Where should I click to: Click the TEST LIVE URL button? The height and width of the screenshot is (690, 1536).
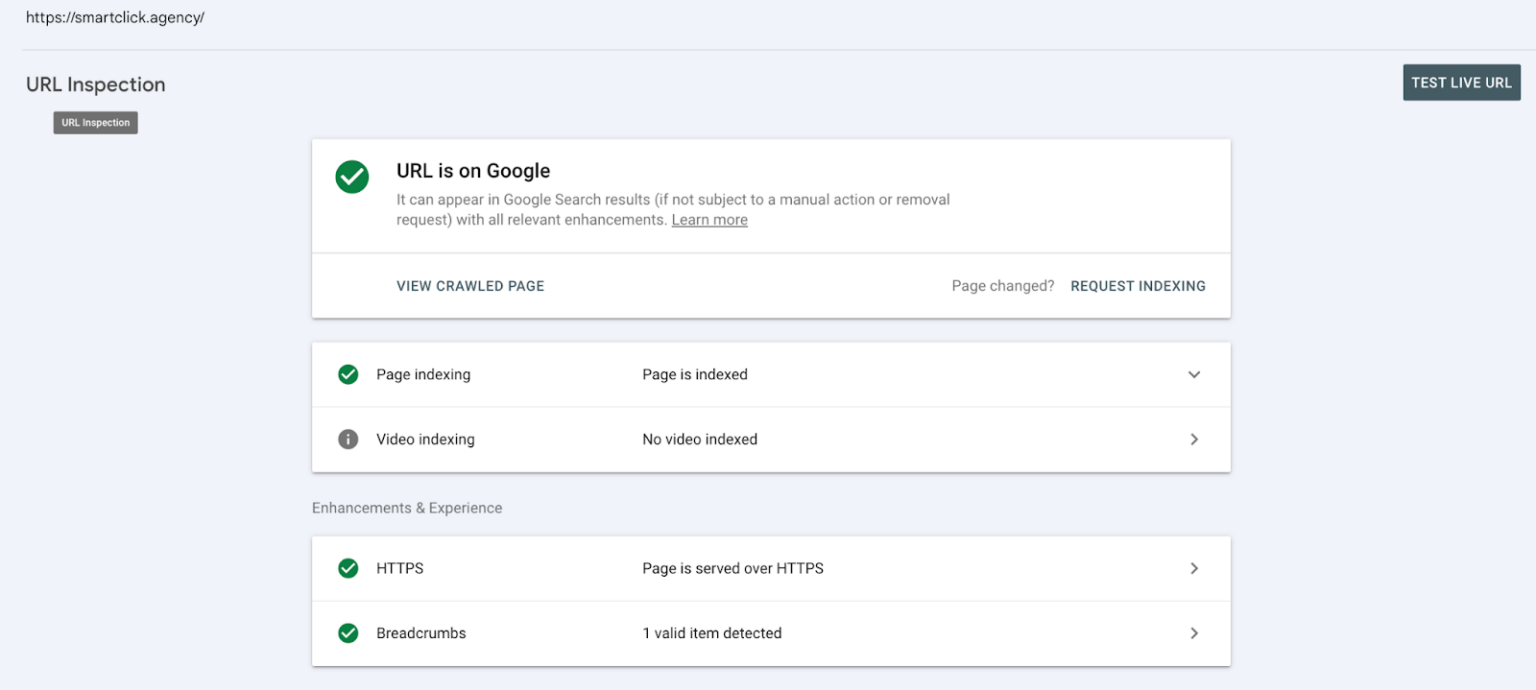coord(1461,82)
